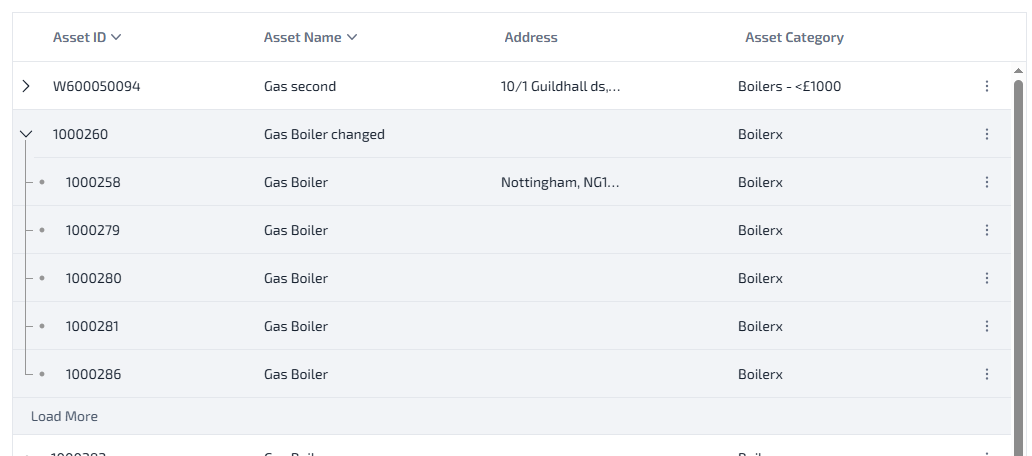
Task: Click the Nottingham, NG1 address cell
Action: (560, 182)
